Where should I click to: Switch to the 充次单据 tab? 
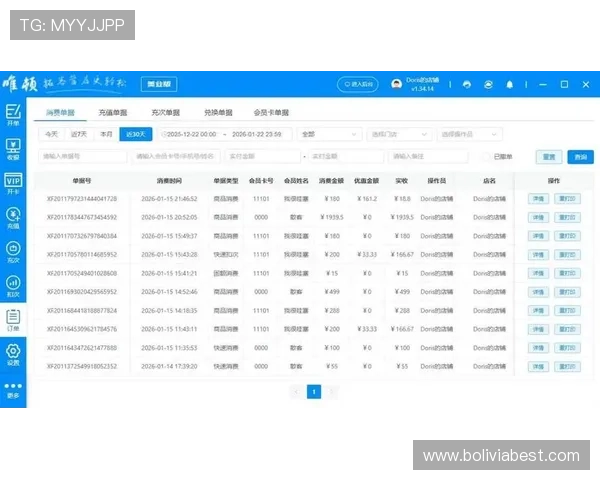pos(166,113)
